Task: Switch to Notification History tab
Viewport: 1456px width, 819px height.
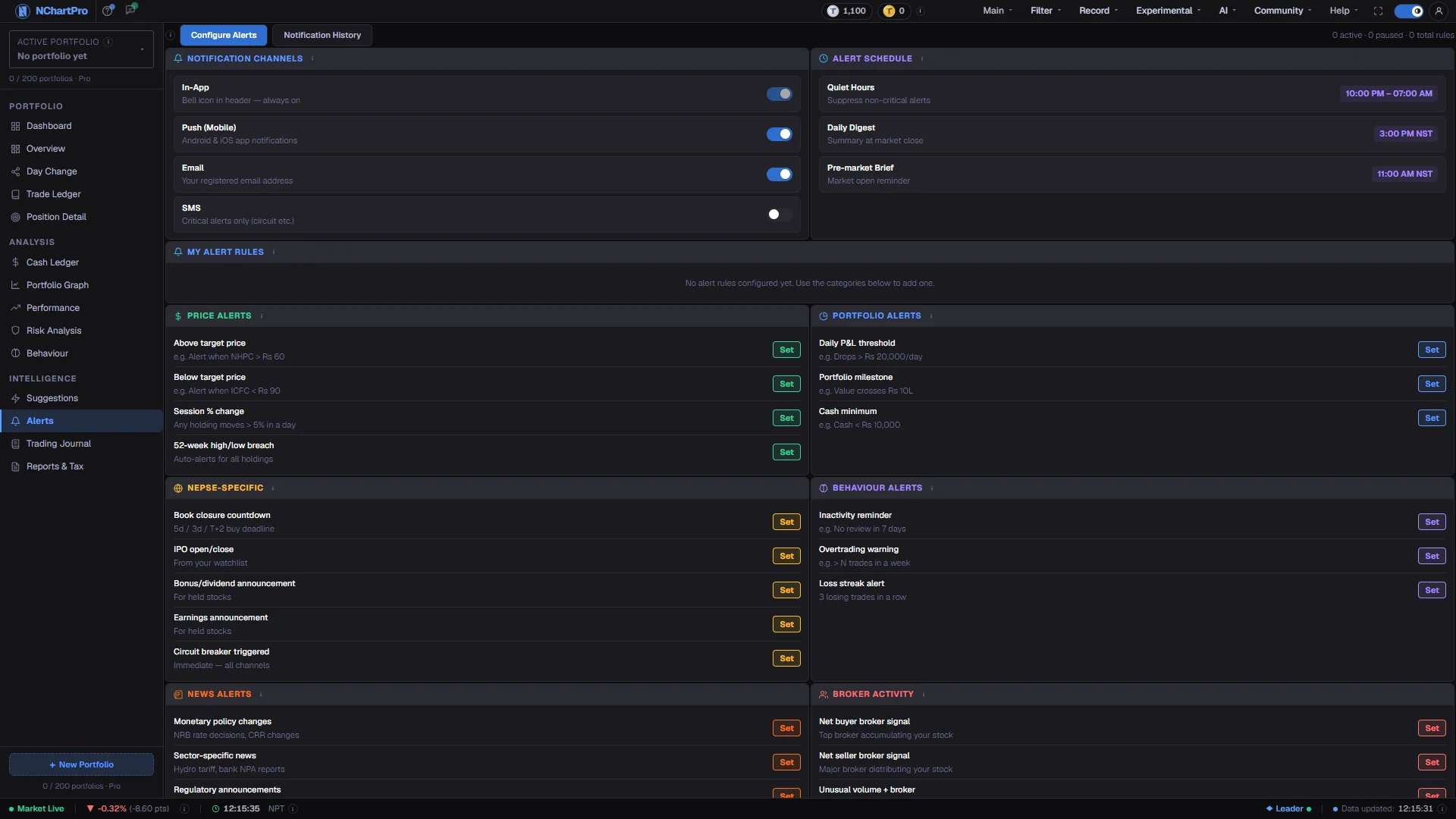Action: pos(322,35)
